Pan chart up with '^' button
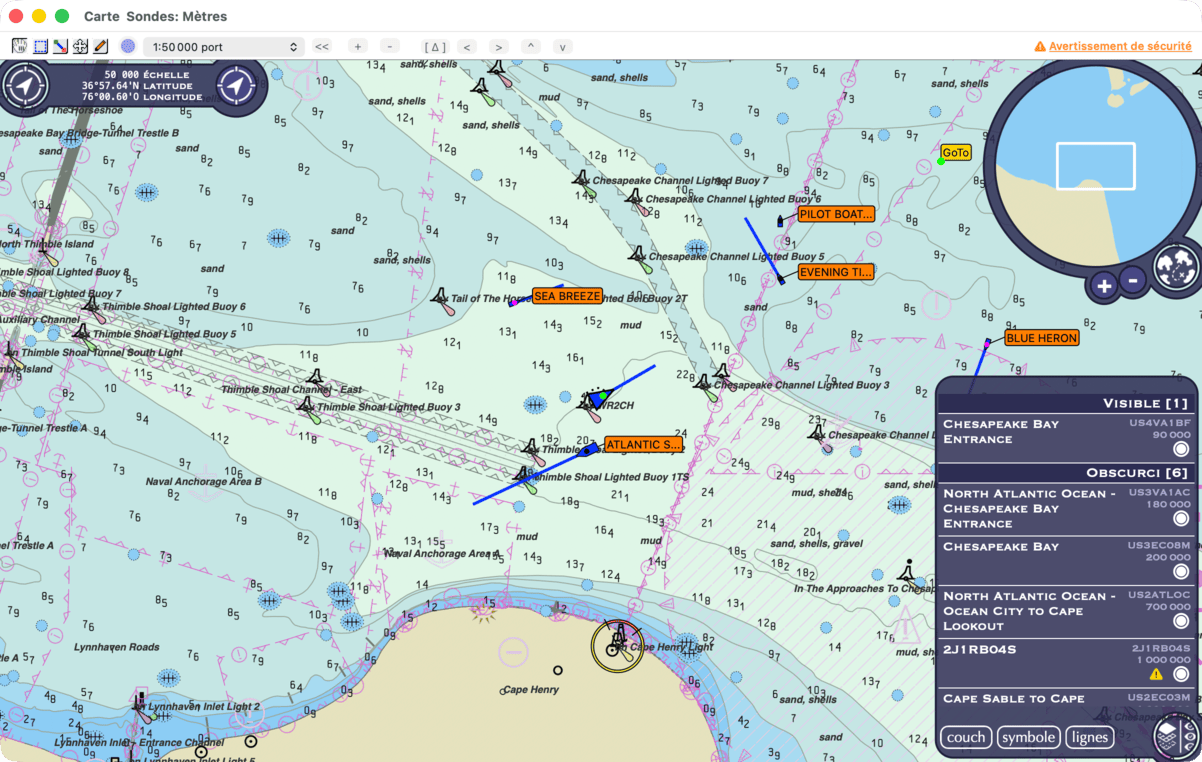1202x762 pixels. 531,46
